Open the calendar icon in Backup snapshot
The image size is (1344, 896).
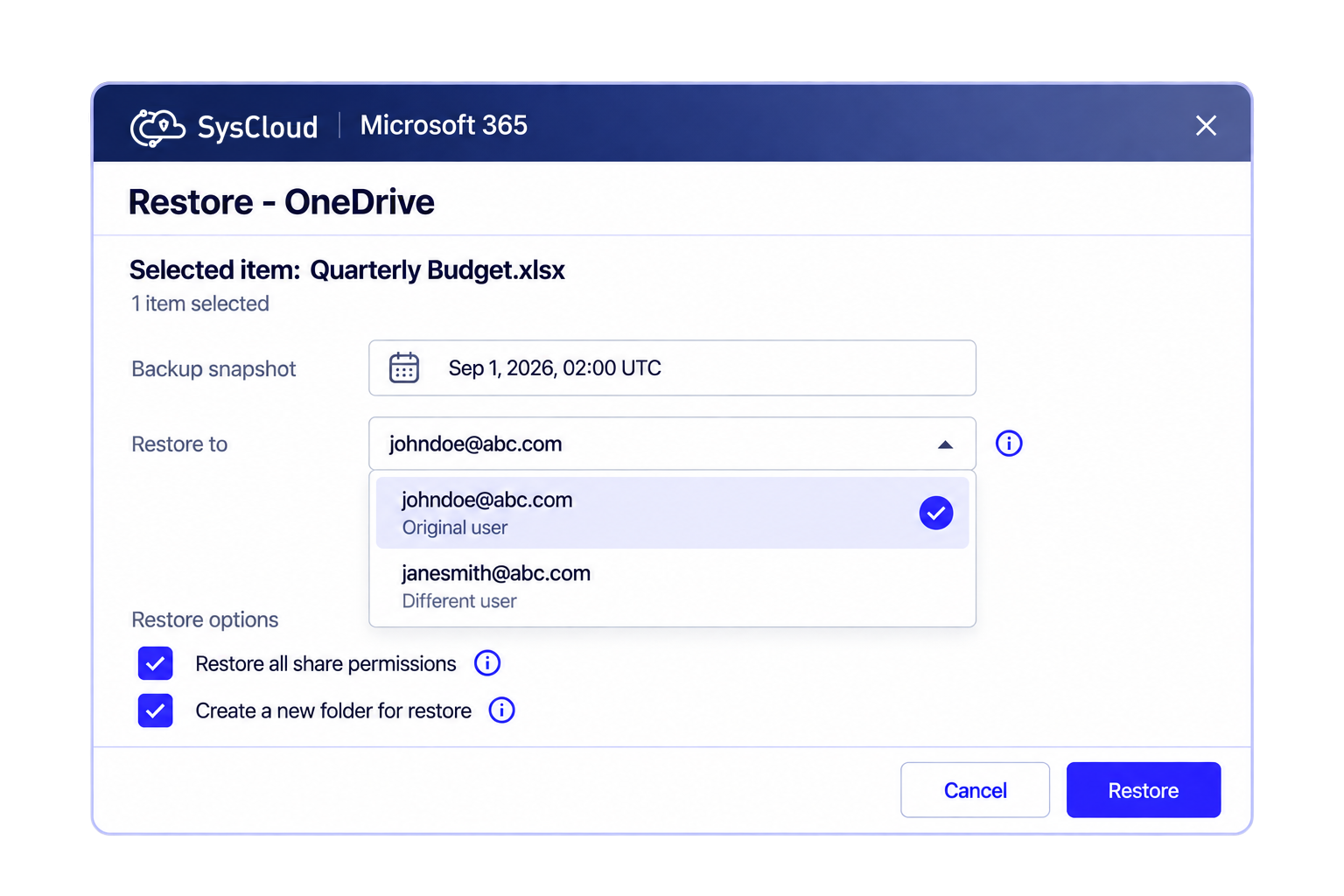pyautogui.click(x=404, y=367)
